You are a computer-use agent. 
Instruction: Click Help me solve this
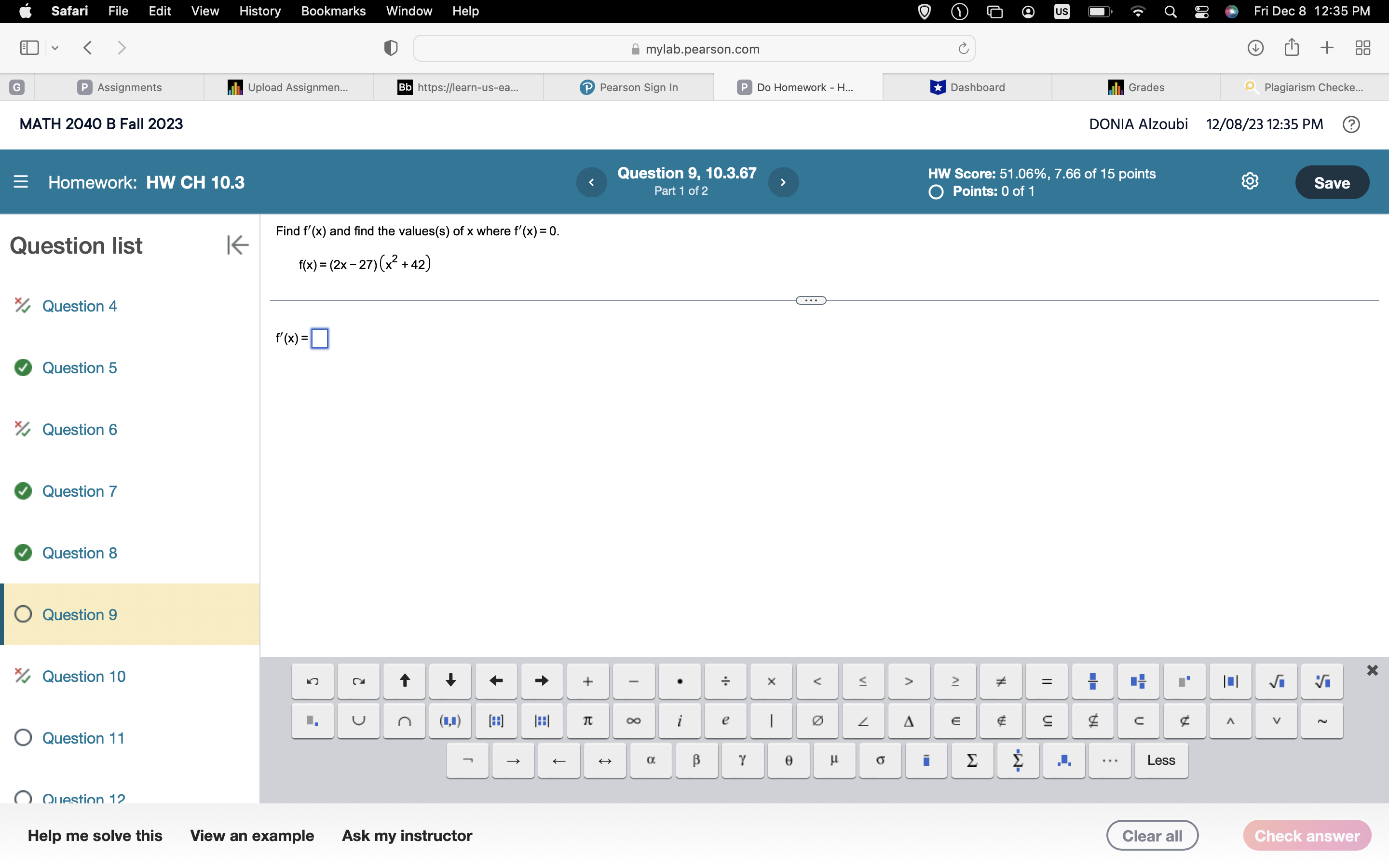tap(95, 835)
